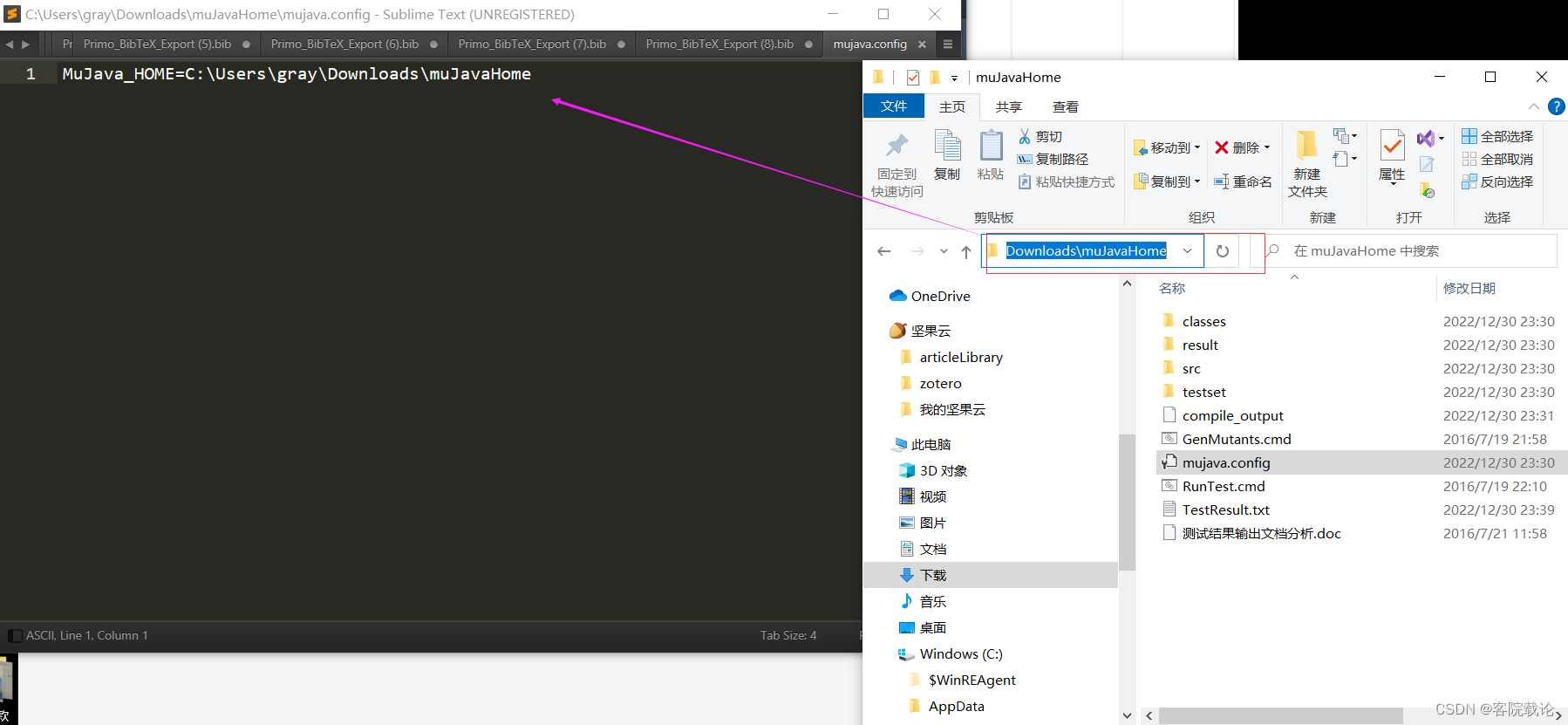Viewport: 1568px width, 725px height.
Task: Click the 名称 Name column header
Action: (1172, 288)
